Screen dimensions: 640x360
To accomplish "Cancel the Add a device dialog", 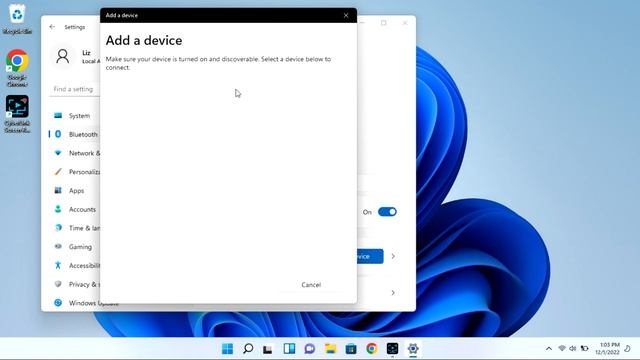I will (311, 285).
